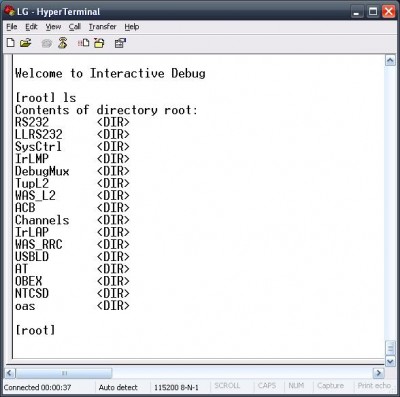This screenshot has width=400, height=397.
Task: Maximize the HyperTerminal window
Action: coord(373,12)
